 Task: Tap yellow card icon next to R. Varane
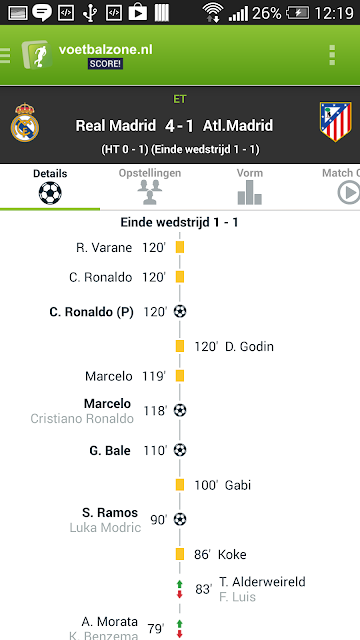[x=180, y=247]
